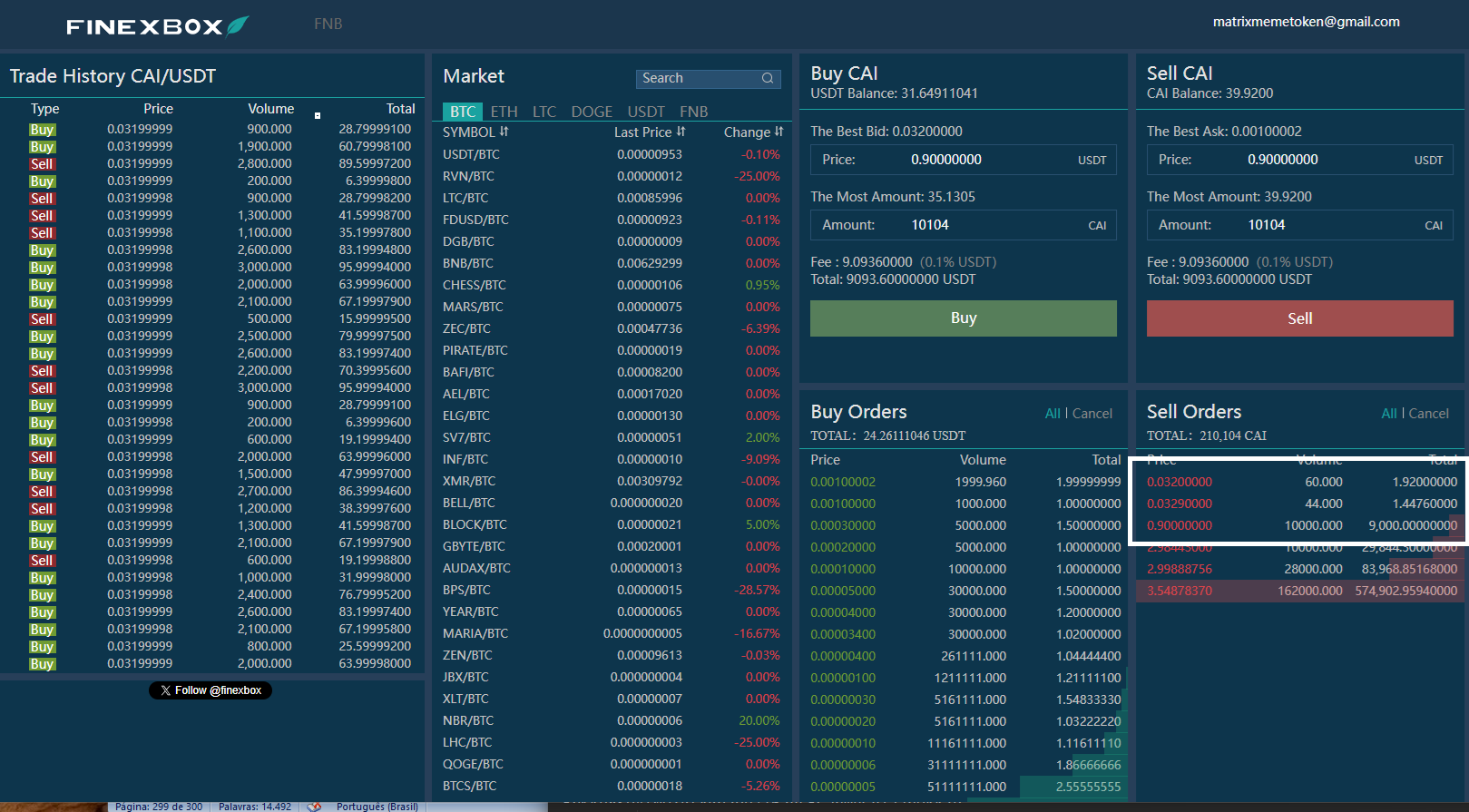
Task: Focus the Sell CAI Price field
Action: [1300, 160]
